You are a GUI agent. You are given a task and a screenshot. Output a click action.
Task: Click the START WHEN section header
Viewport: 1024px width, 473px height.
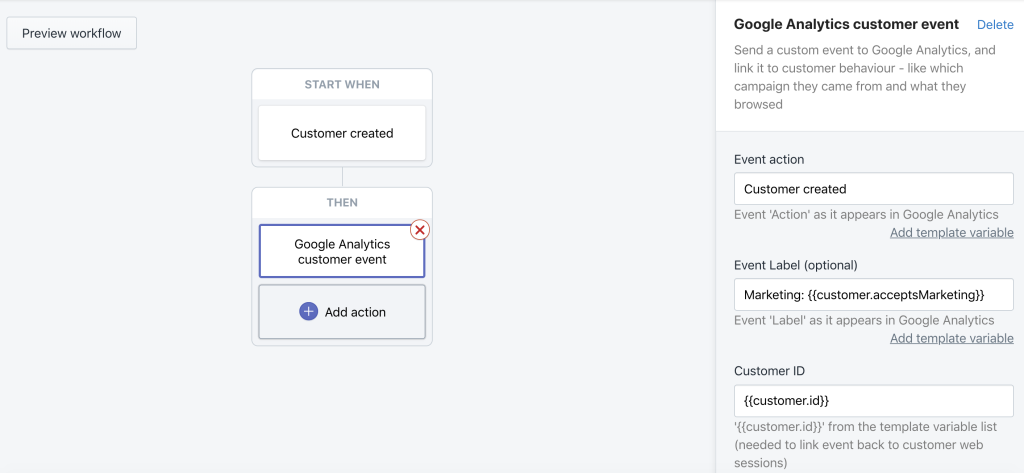pyautogui.click(x=342, y=85)
